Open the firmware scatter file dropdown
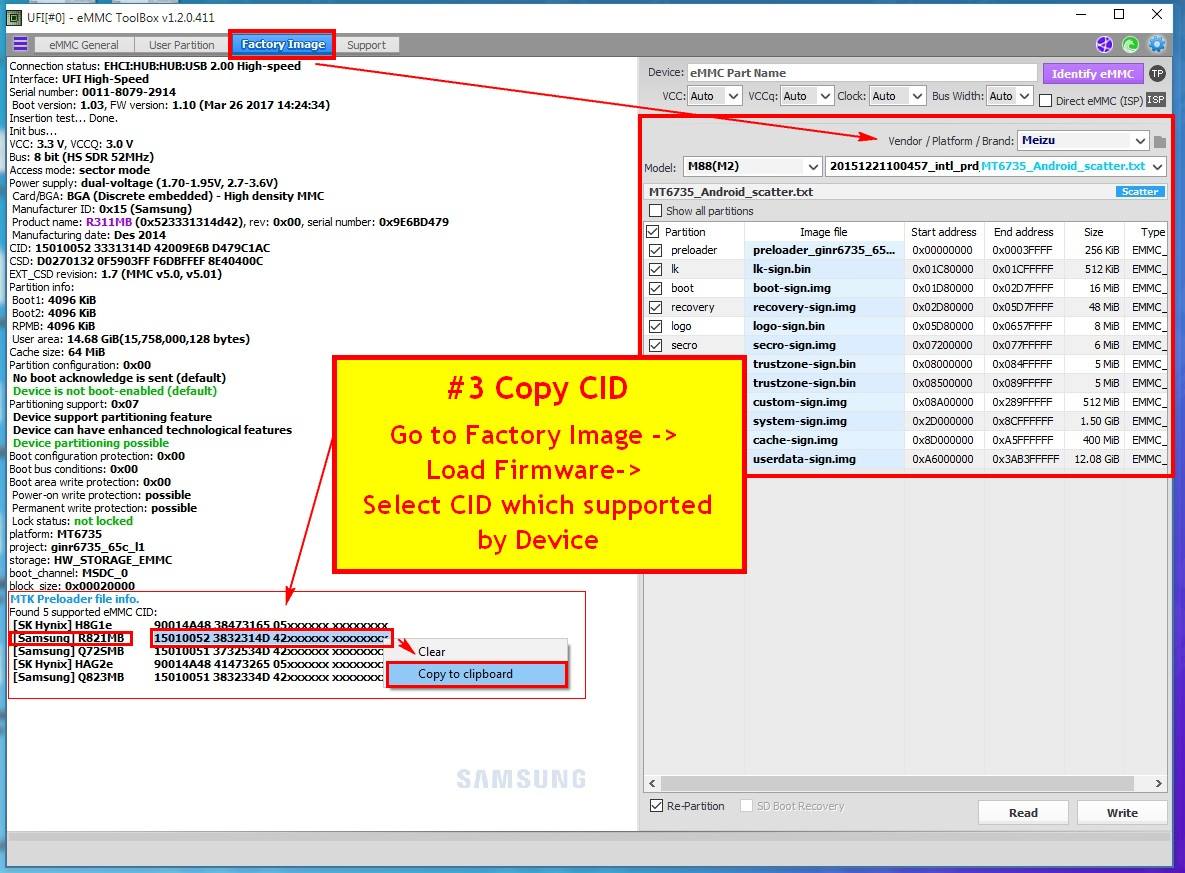The image size is (1185, 873). [995, 166]
